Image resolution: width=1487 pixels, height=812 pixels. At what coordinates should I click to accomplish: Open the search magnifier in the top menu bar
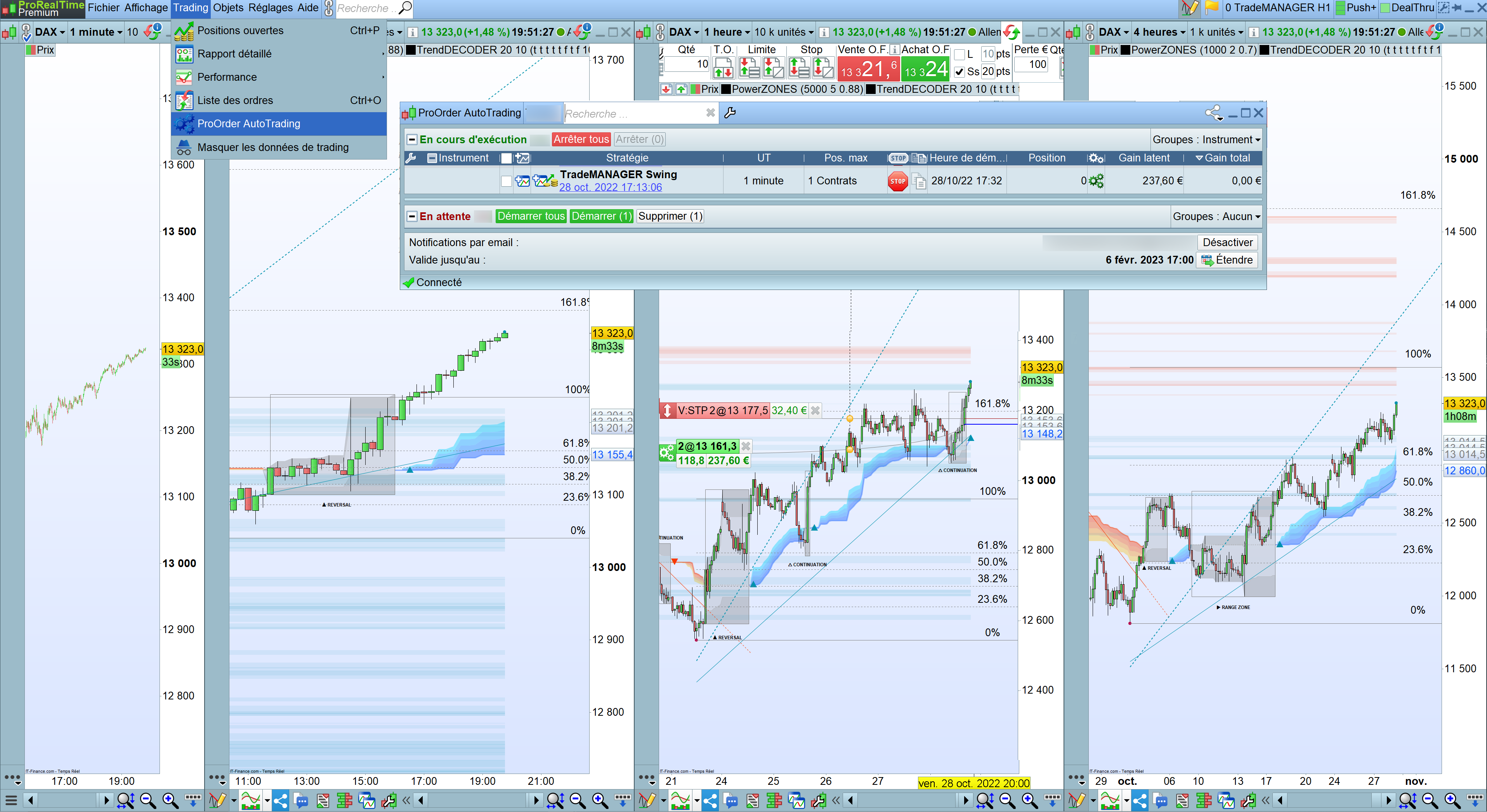(x=405, y=7)
